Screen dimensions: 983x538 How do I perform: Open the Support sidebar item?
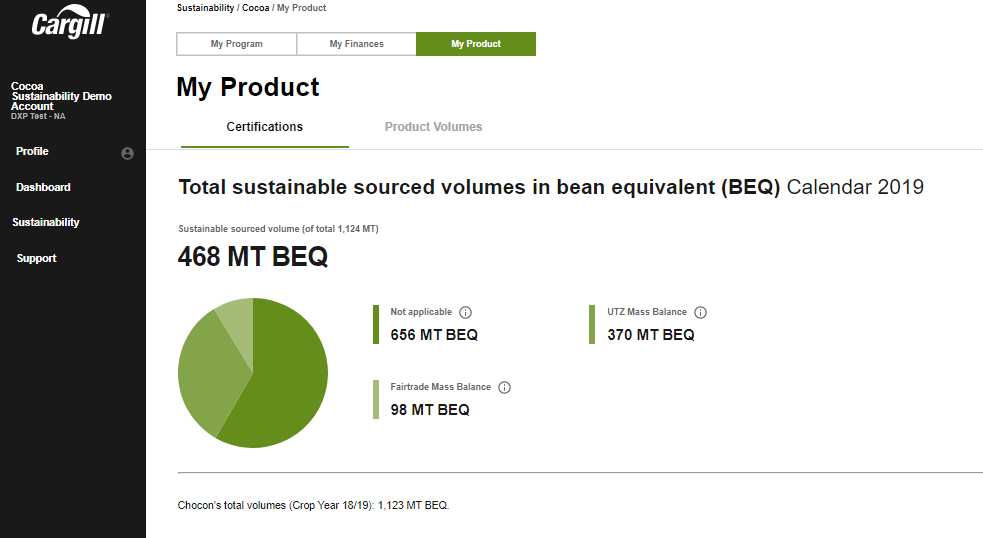click(36, 258)
